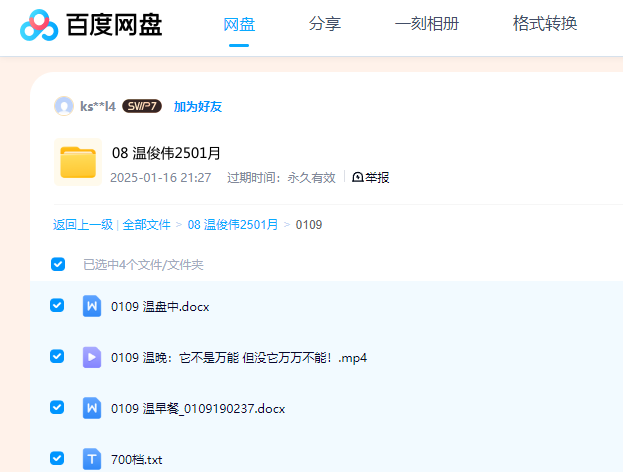This screenshot has width=623, height=472.
Task: Click the 过期时间：永久有效 text
Action: coord(281,178)
